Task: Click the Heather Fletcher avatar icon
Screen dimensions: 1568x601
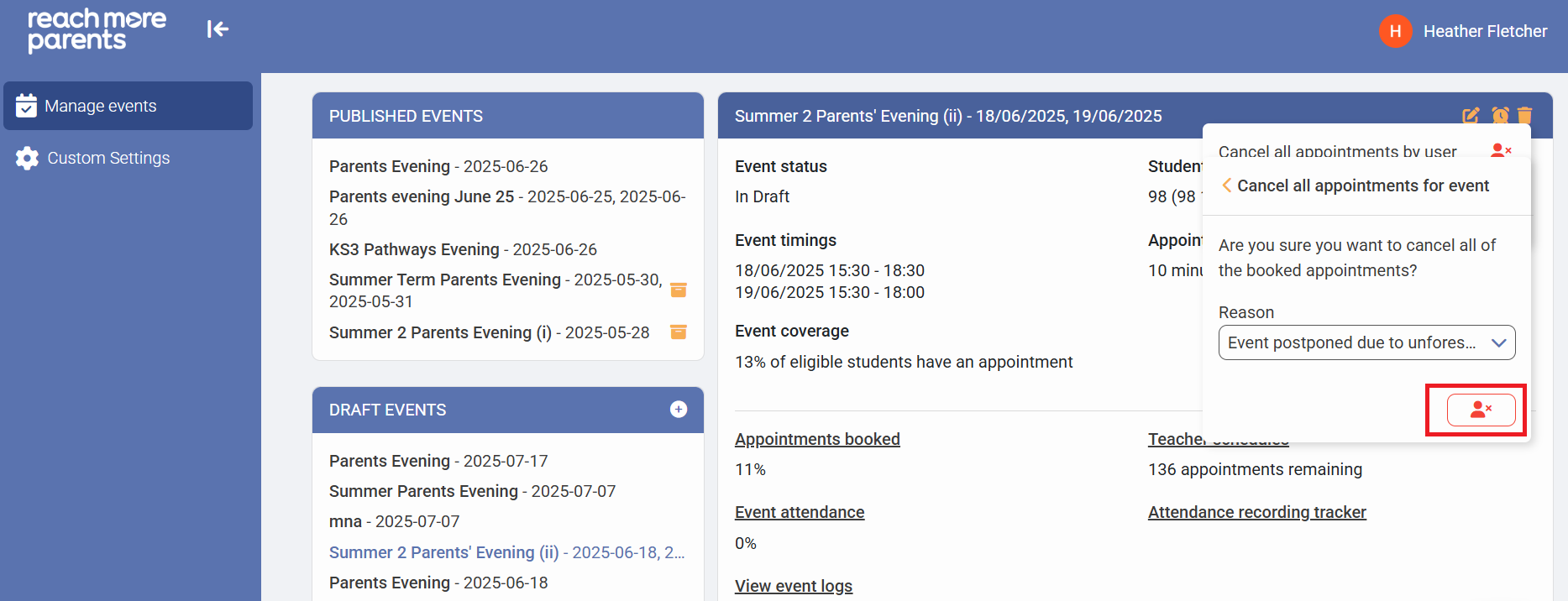Action: tap(1395, 31)
